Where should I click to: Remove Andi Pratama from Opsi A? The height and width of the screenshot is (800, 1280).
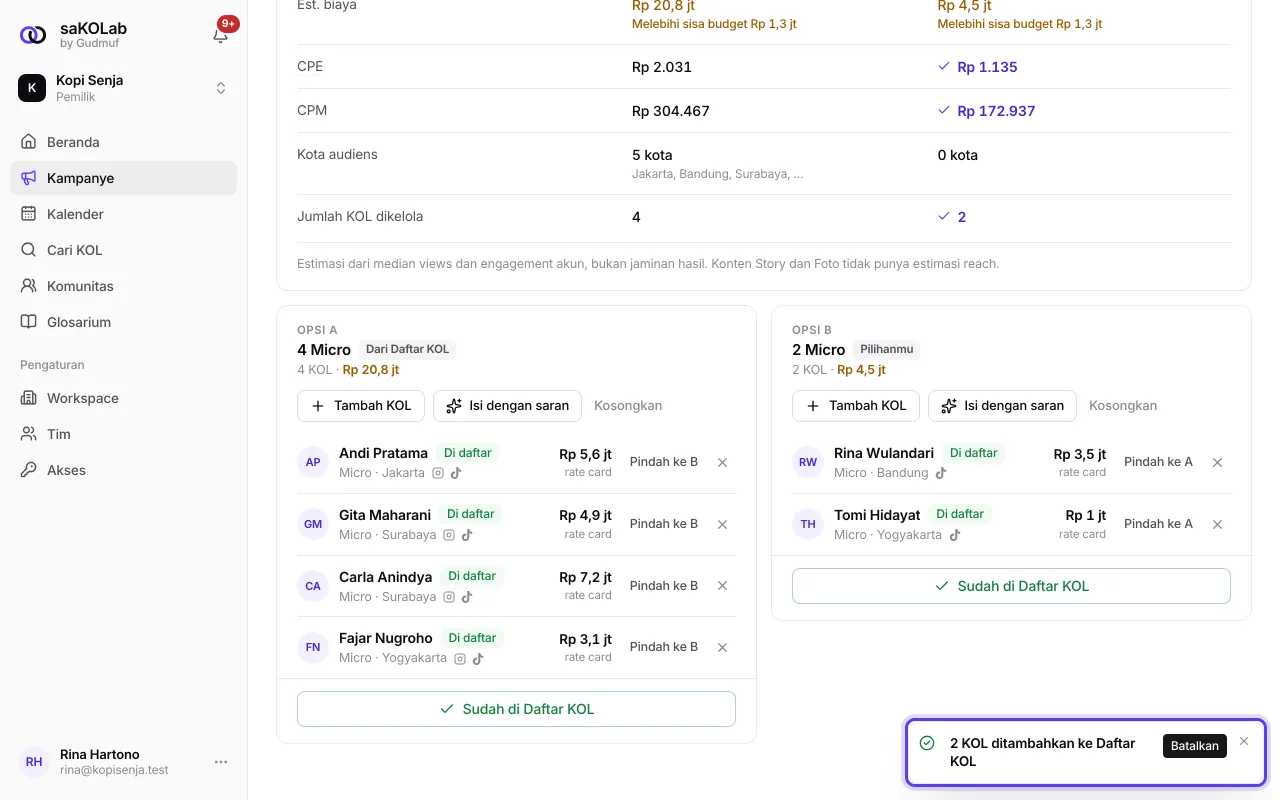pyautogui.click(x=722, y=462)
